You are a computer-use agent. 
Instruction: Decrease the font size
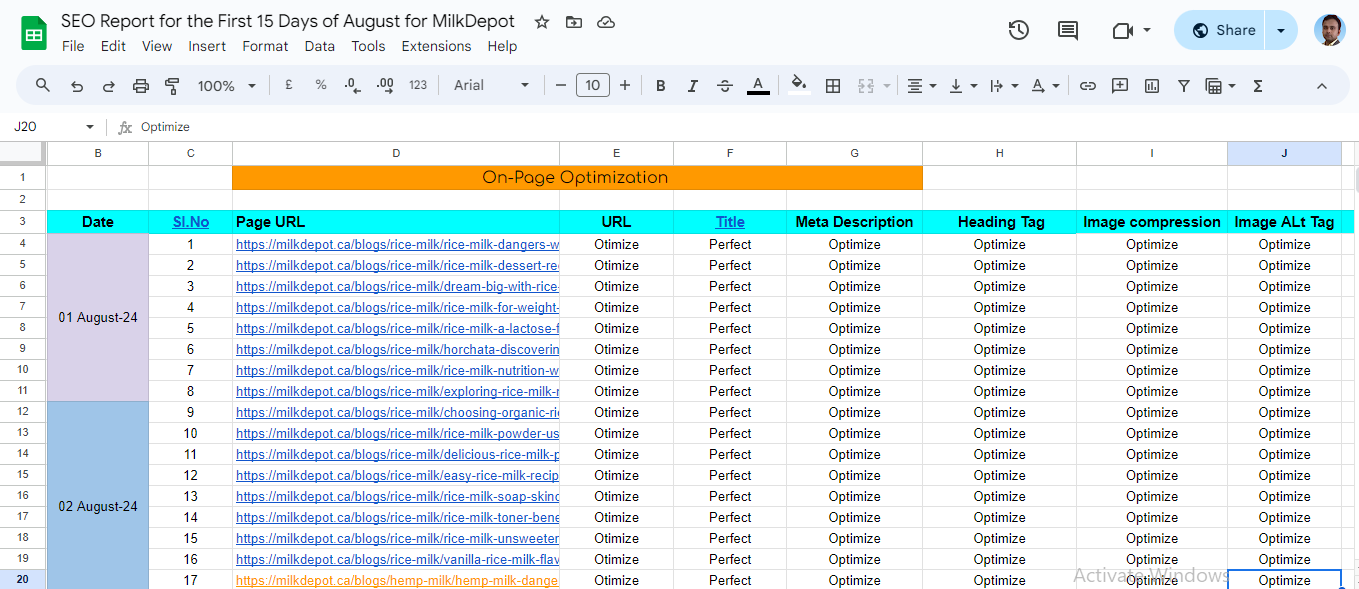[561, 86]
